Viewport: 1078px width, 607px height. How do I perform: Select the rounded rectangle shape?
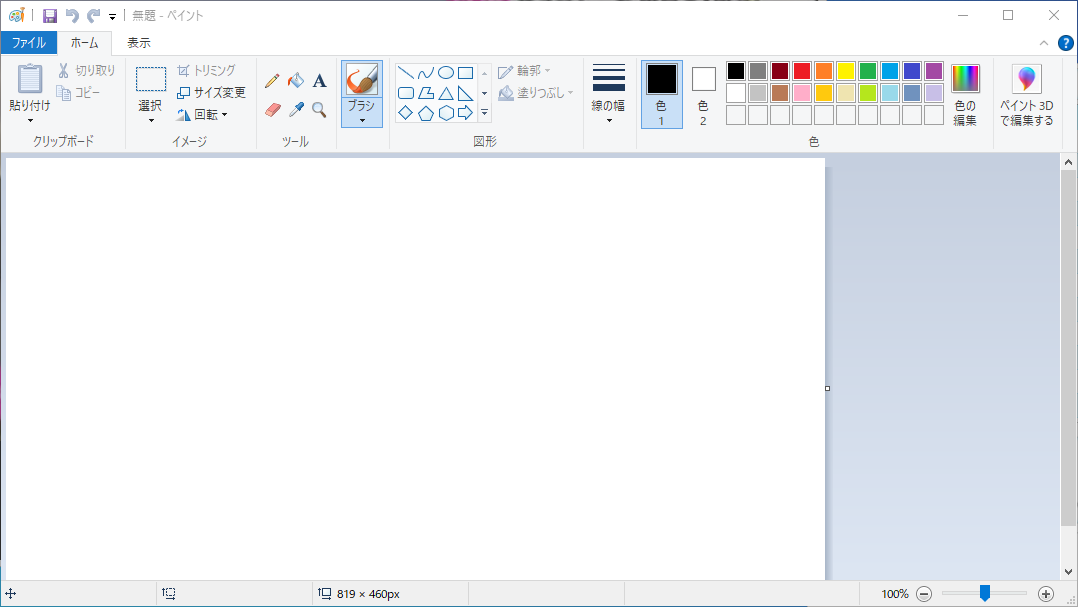[x=406, y=92]
